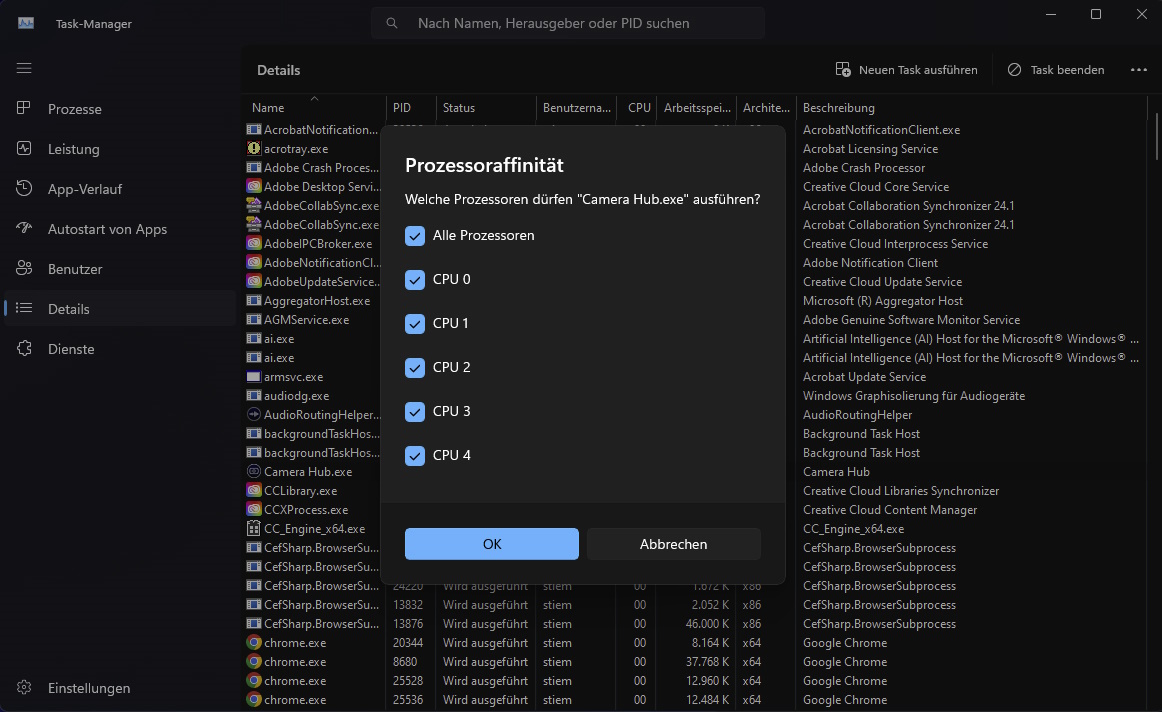The width and height of the screenshot is (1162, 712).
Task: Open Einstellungen in the sidebar
Action: (120, 688)
